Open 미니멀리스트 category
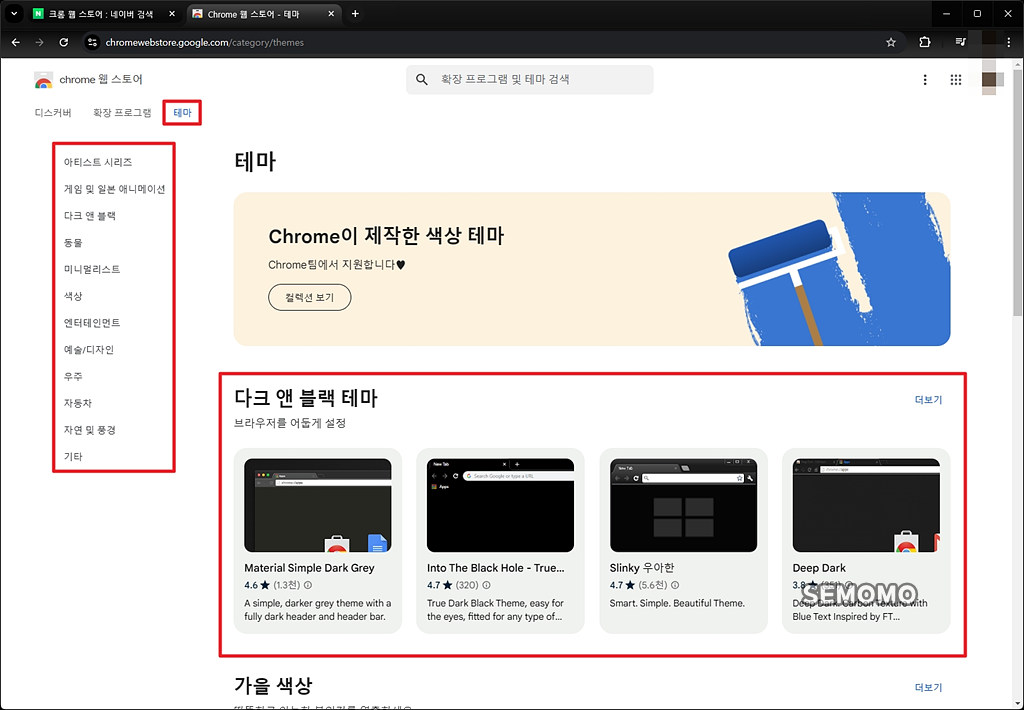Viewport: 1024px width, 710px height. tap(92, 269)
